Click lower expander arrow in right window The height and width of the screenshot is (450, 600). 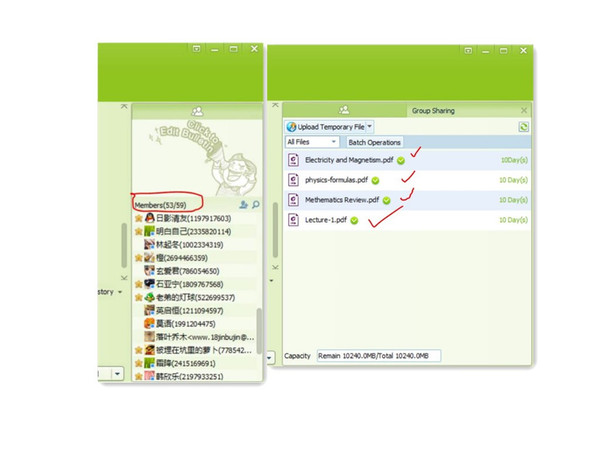point(275,267)
